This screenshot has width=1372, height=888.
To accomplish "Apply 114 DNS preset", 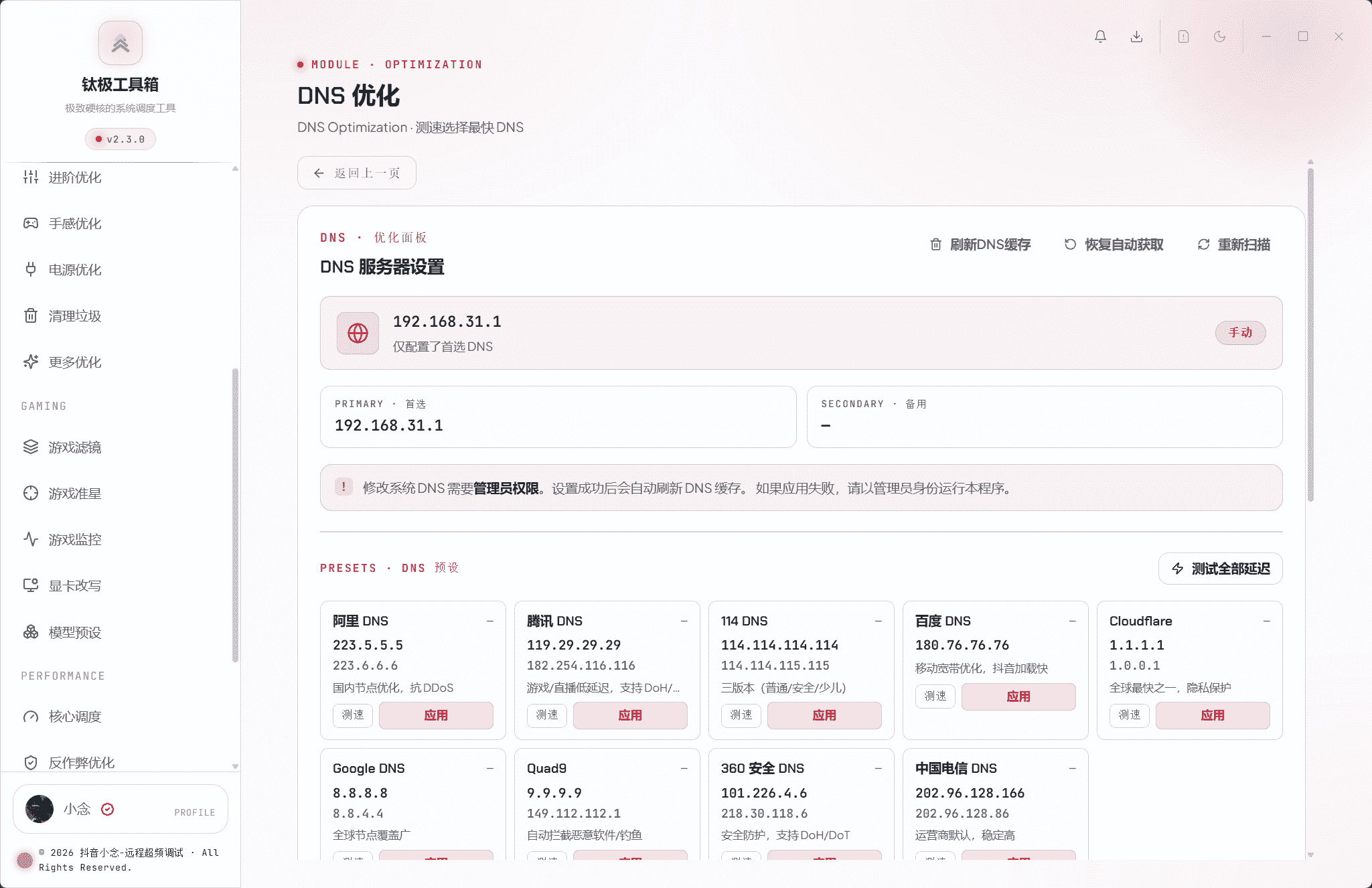I will pos(824,715).
